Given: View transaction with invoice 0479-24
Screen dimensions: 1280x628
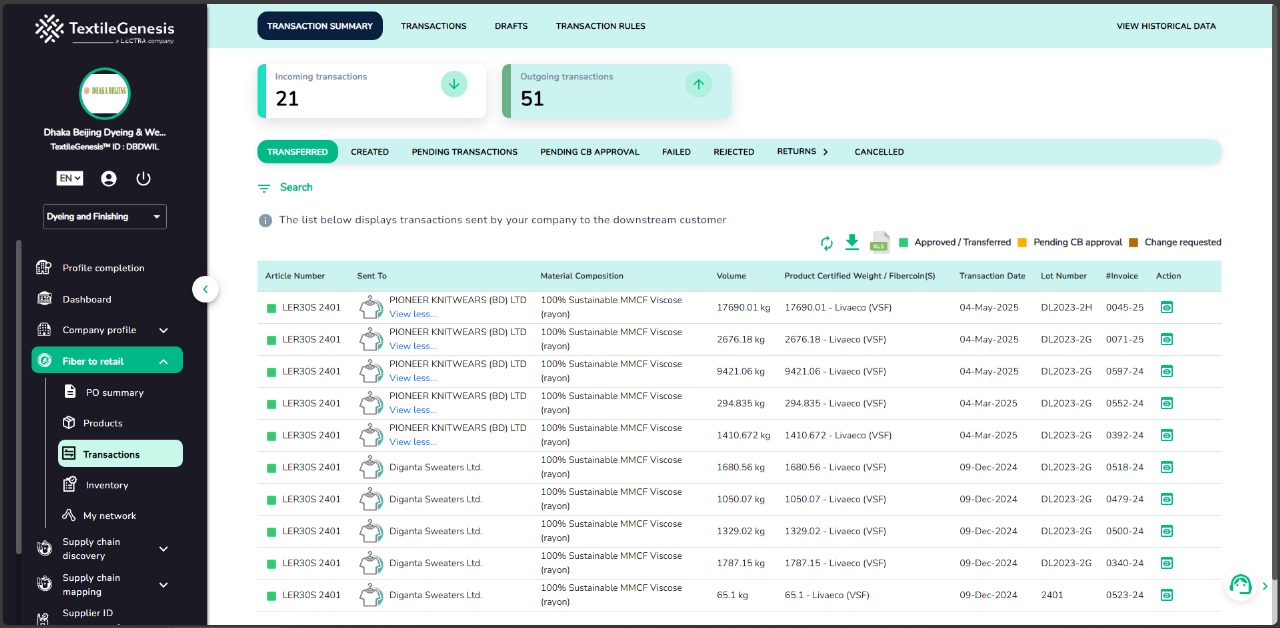Looking at the screenshot, I should click(x=1166, y=500).
